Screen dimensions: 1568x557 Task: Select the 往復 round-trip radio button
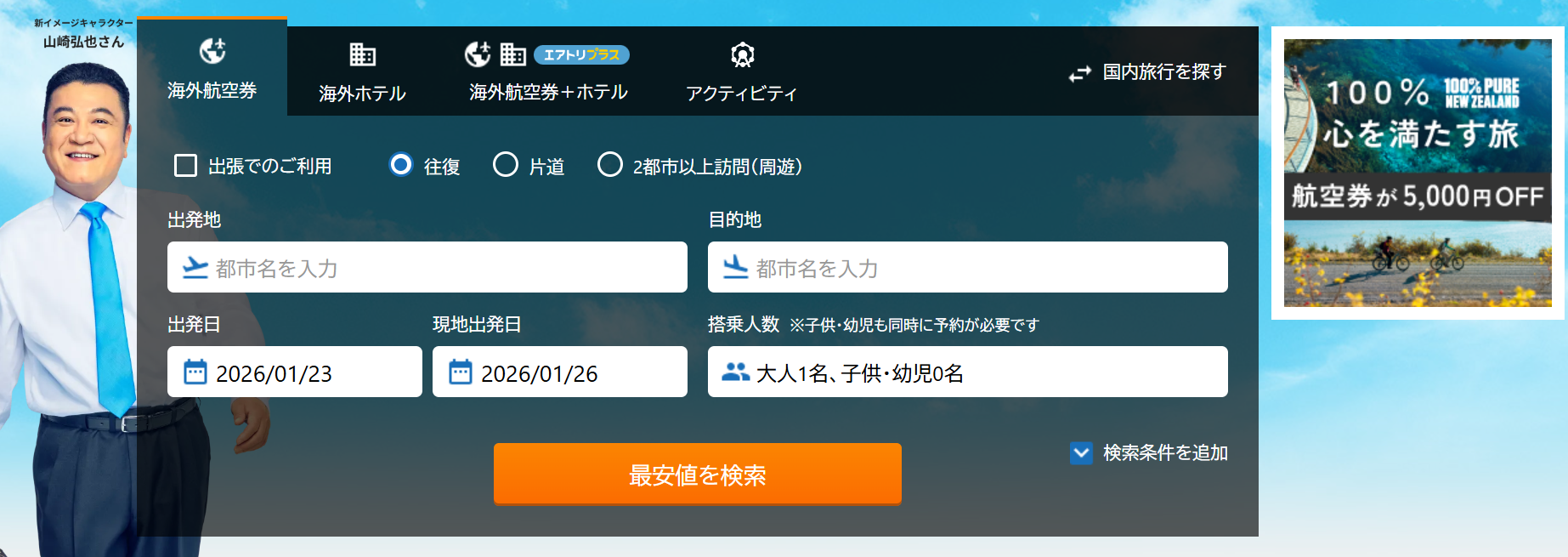click(x=400, y=164)
